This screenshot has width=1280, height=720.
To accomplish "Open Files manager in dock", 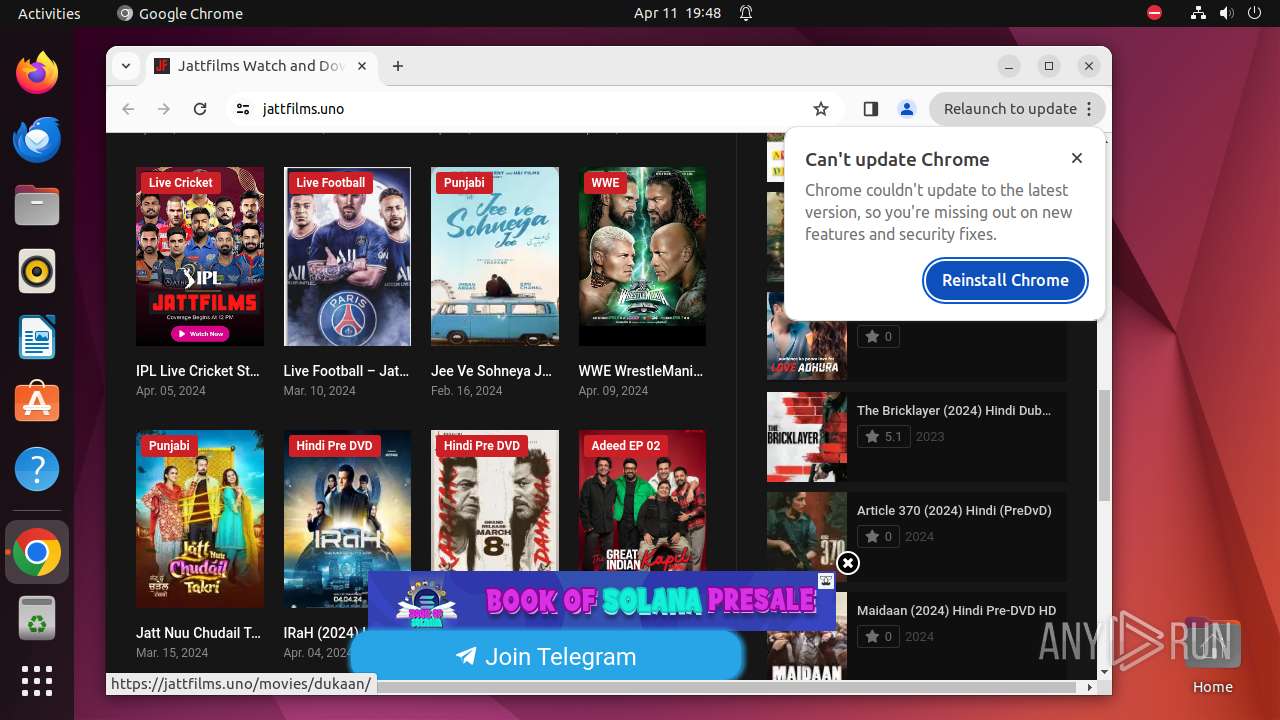I will 37,205.
